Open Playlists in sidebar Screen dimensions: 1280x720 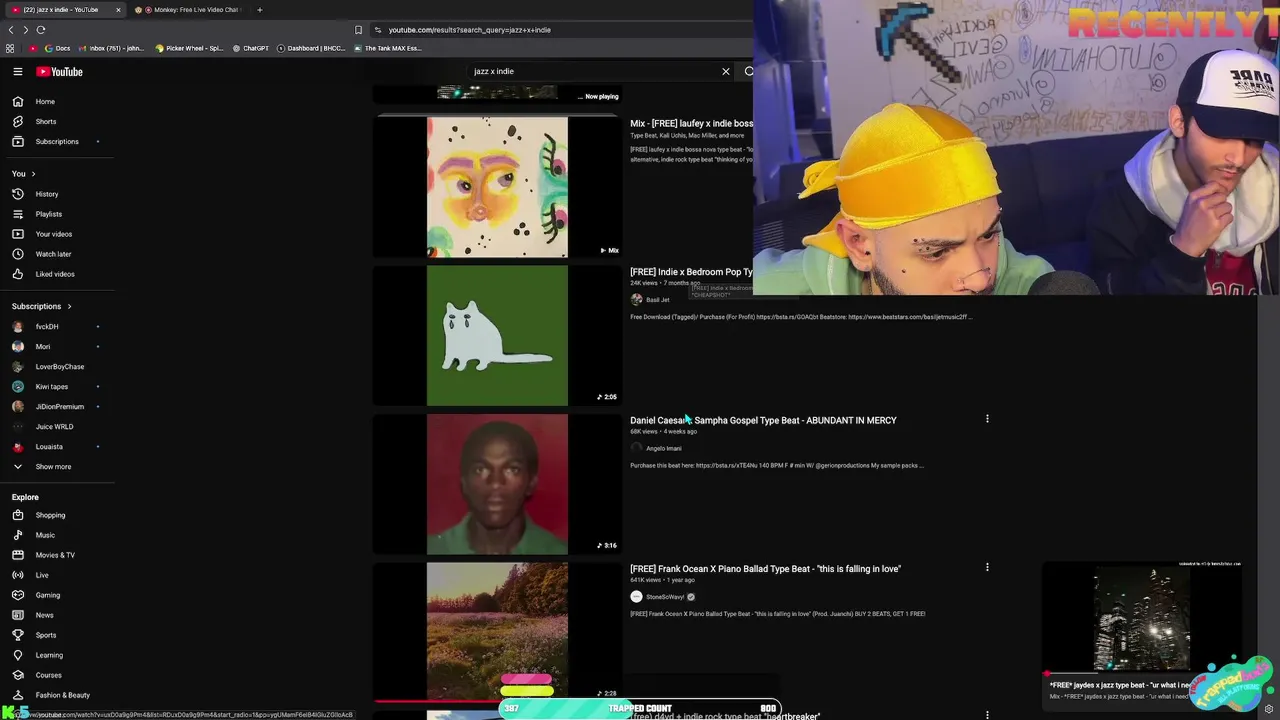48,214
